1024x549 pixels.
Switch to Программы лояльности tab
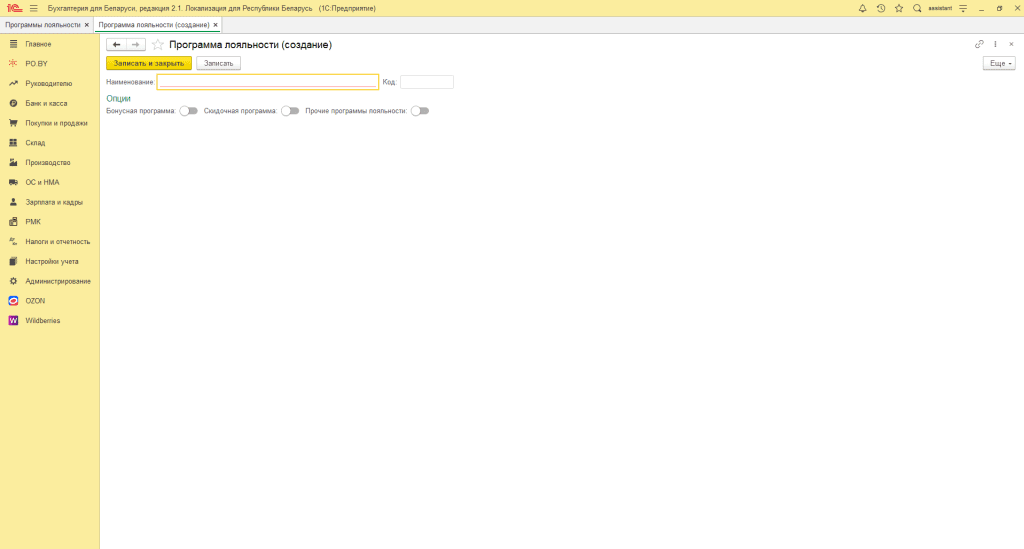pos(43,25)
